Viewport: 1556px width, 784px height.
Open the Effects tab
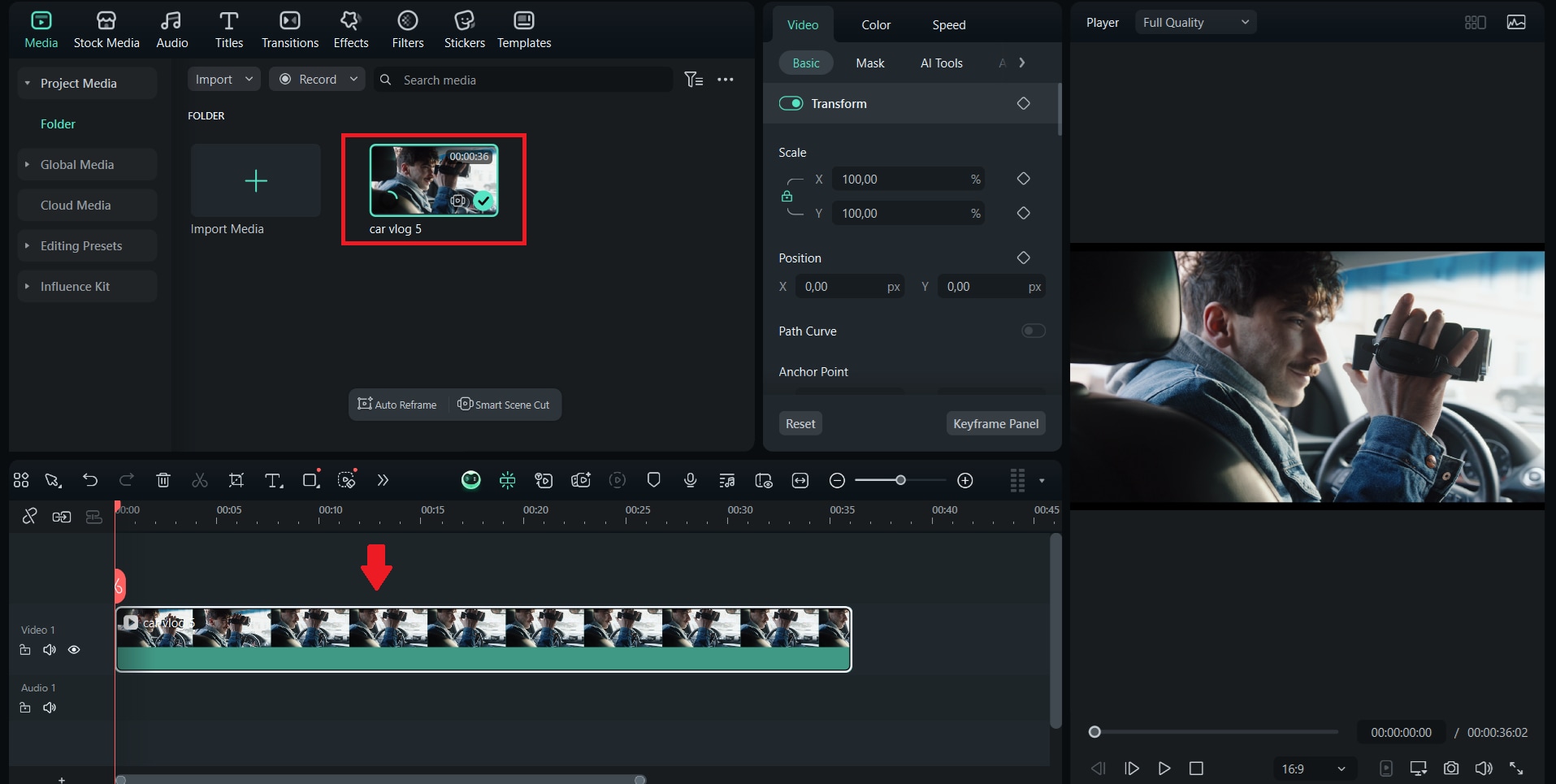coord(351,30)
